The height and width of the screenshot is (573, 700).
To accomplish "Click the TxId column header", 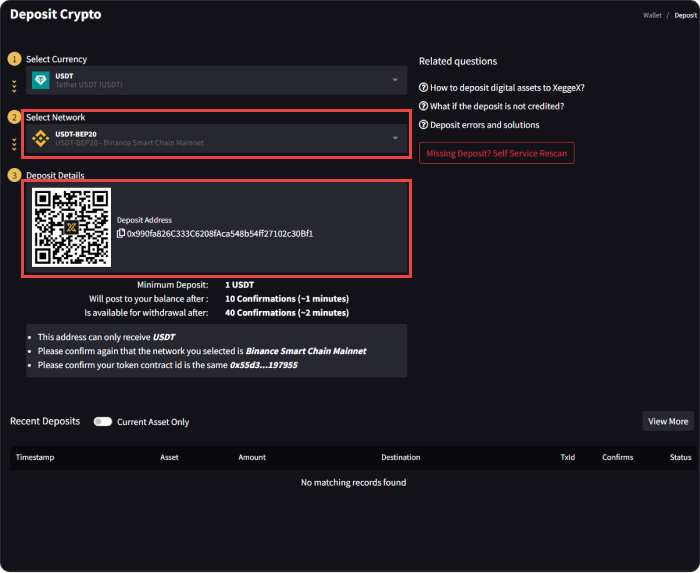I will click(567, 457).
